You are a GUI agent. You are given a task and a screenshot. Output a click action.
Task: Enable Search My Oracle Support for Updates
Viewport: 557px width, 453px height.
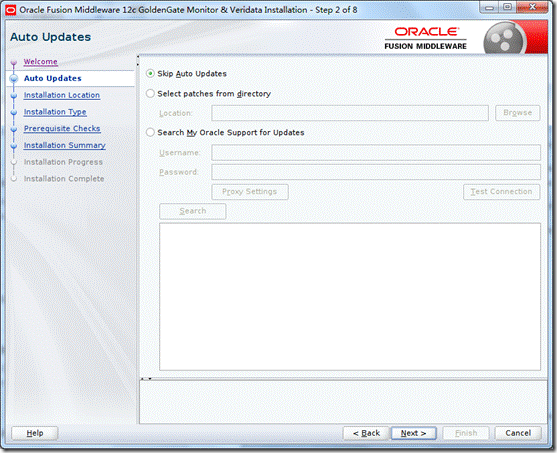point(150,133)
